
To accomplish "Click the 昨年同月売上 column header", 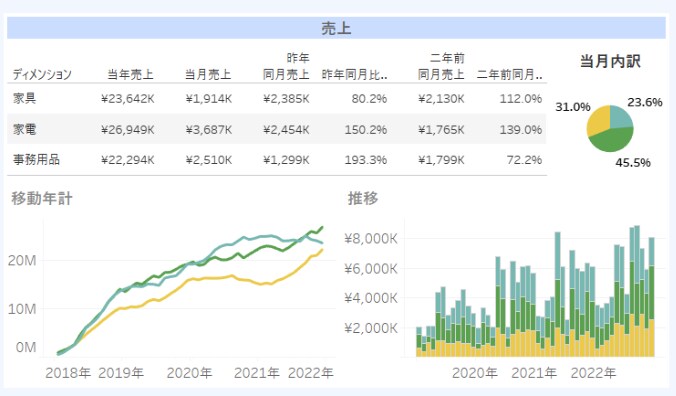I will [x=286, y=66].
